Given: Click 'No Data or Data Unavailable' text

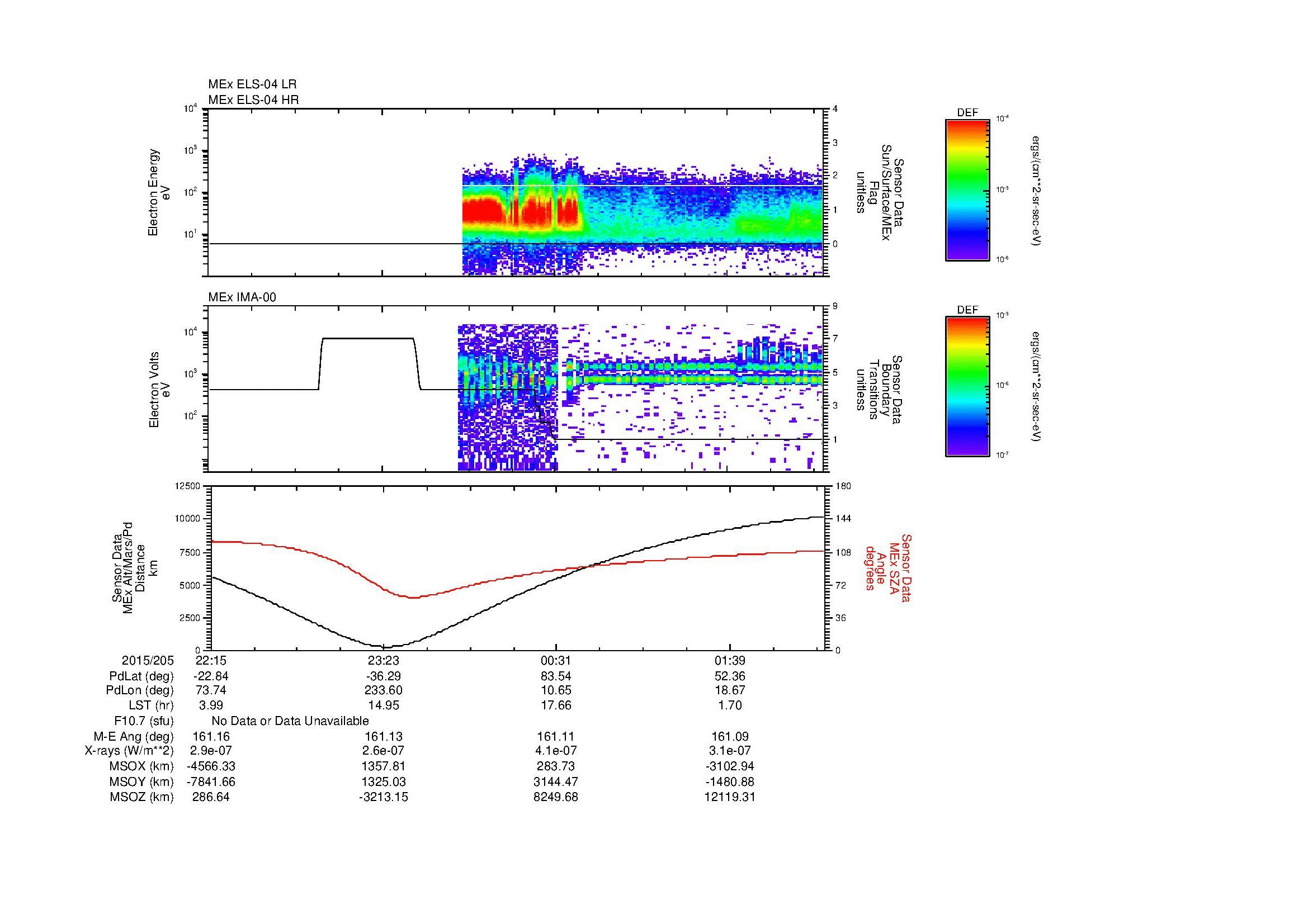Looking at the screenshot, I should click(x=290, y=721).
